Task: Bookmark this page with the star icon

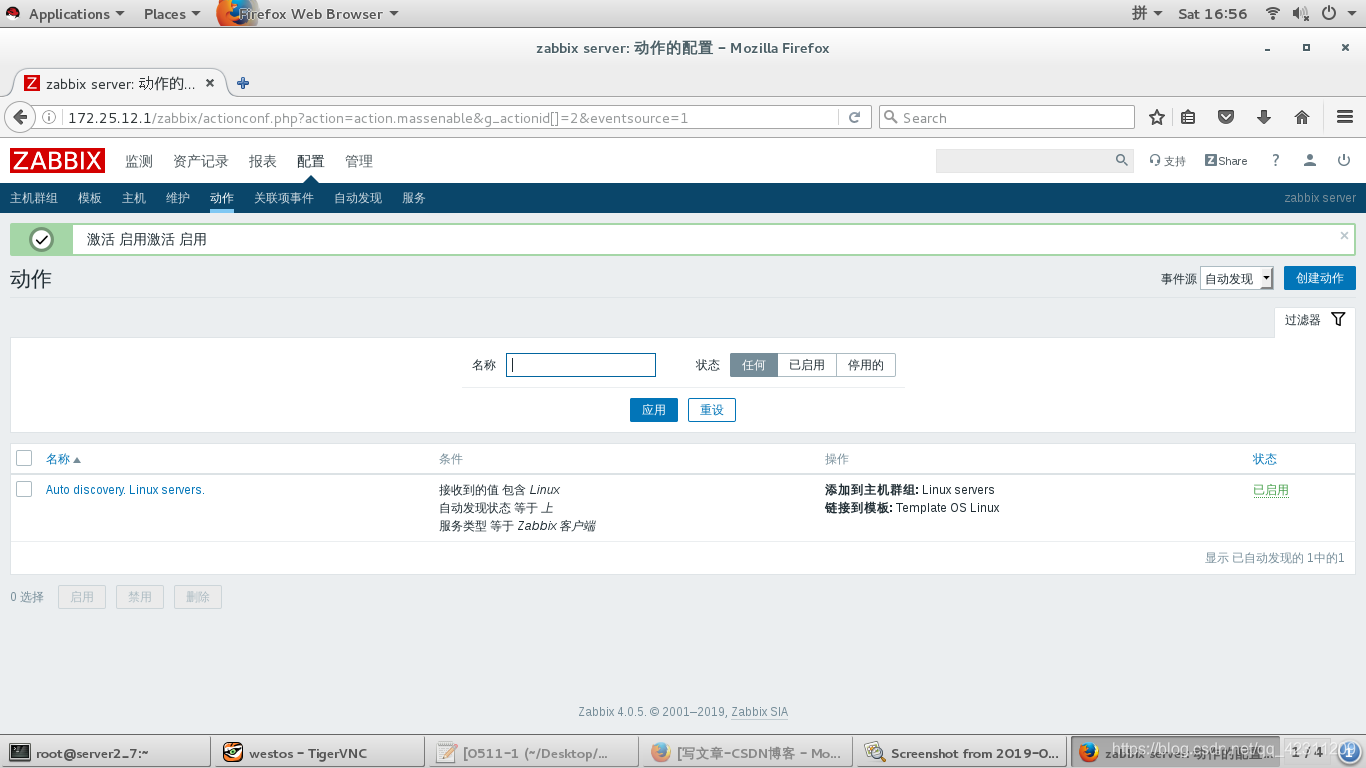Action: pyautogui.click(x=1157, y=117)
